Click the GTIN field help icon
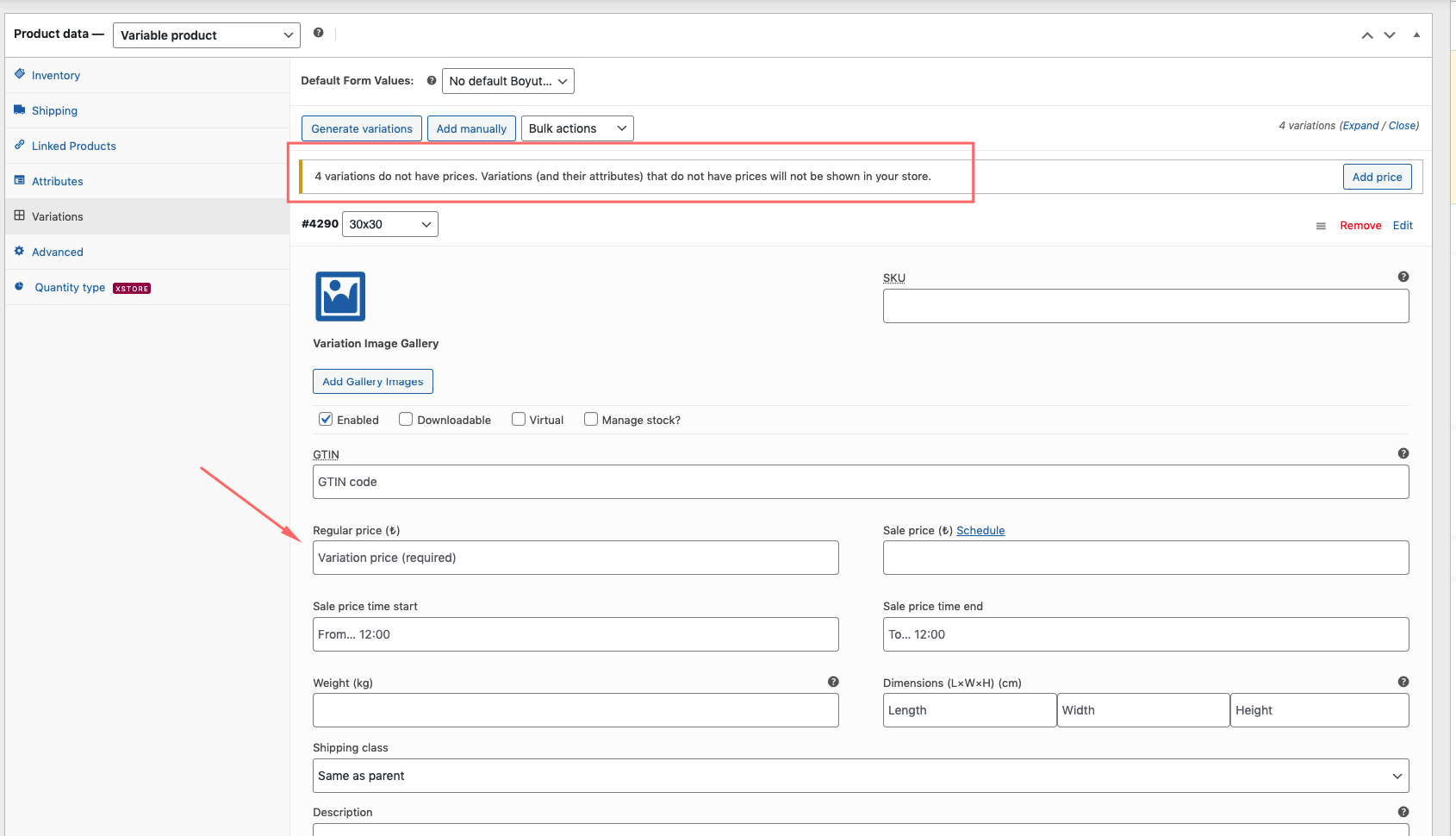This screenshot has width=1456, height=836. coord(1403,453)
